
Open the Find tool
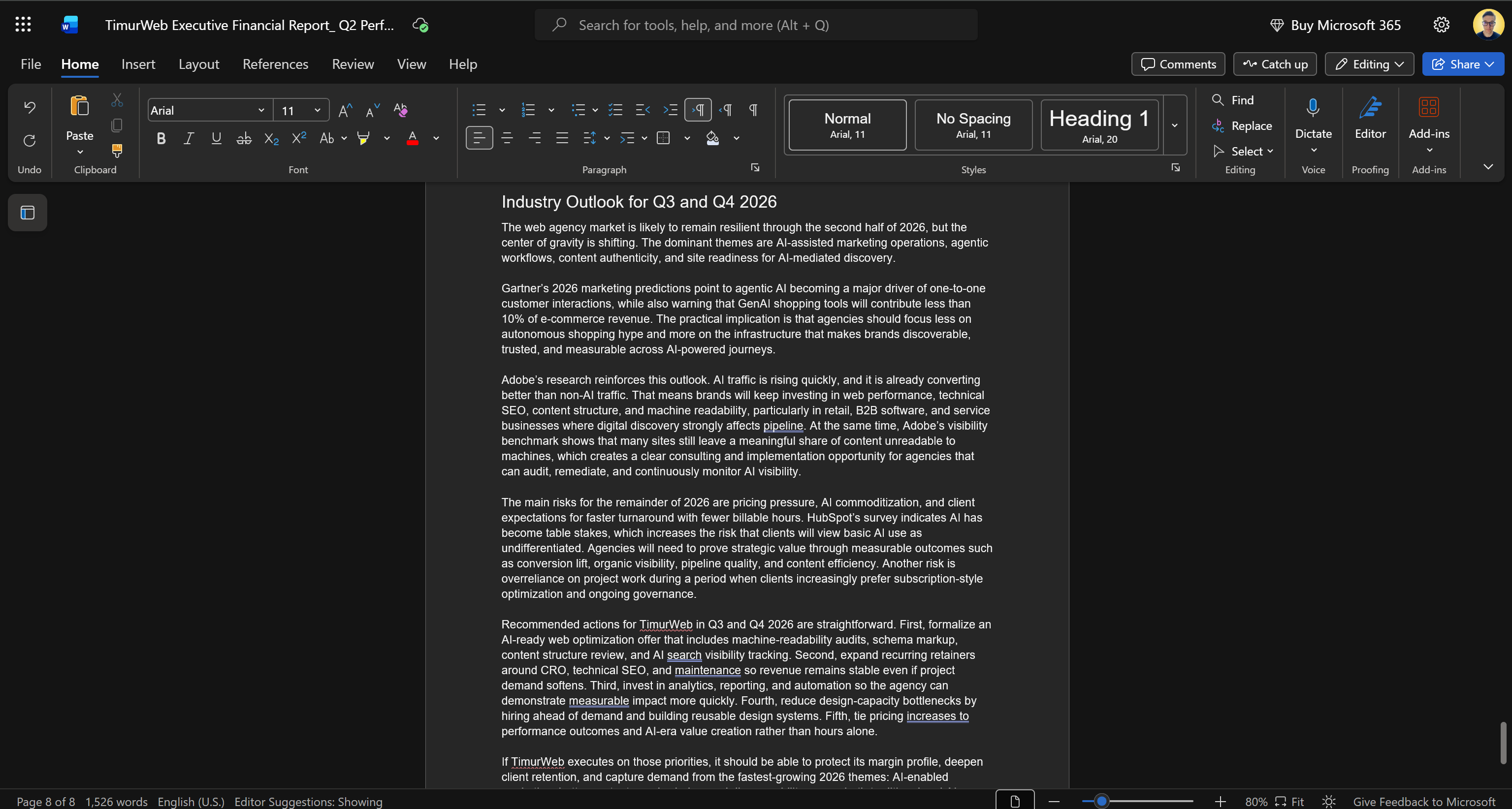point(1233,100)
